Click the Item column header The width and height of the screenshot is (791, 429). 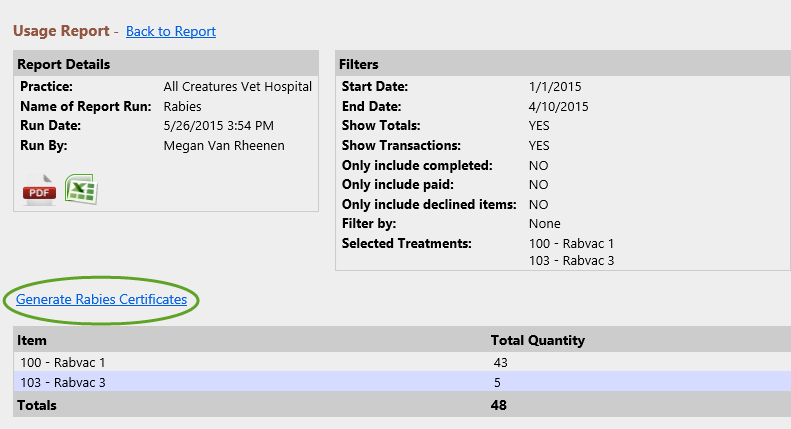[x=32, y=340]
